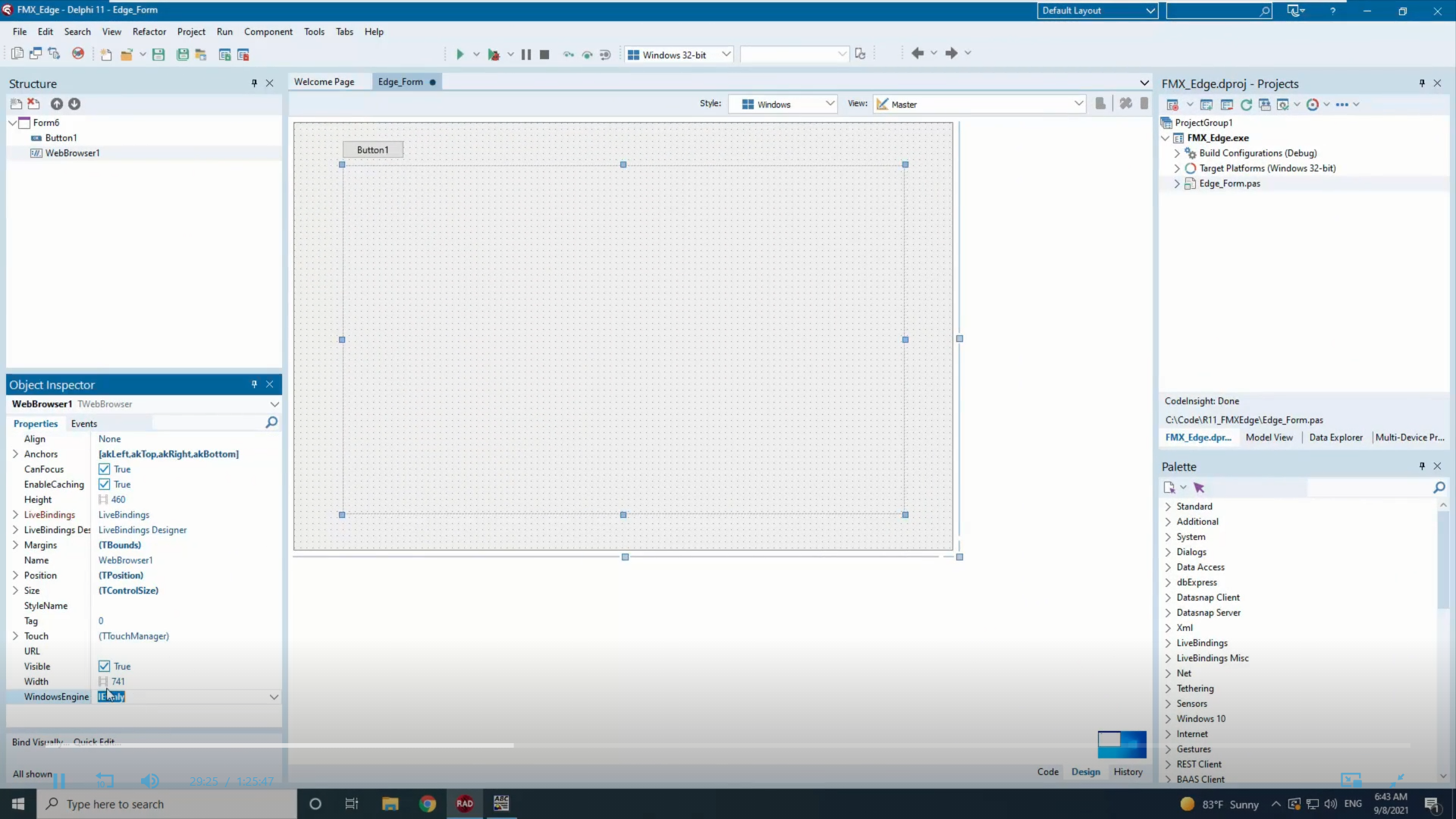Click Move Up arrow in Structure panel

57,104
